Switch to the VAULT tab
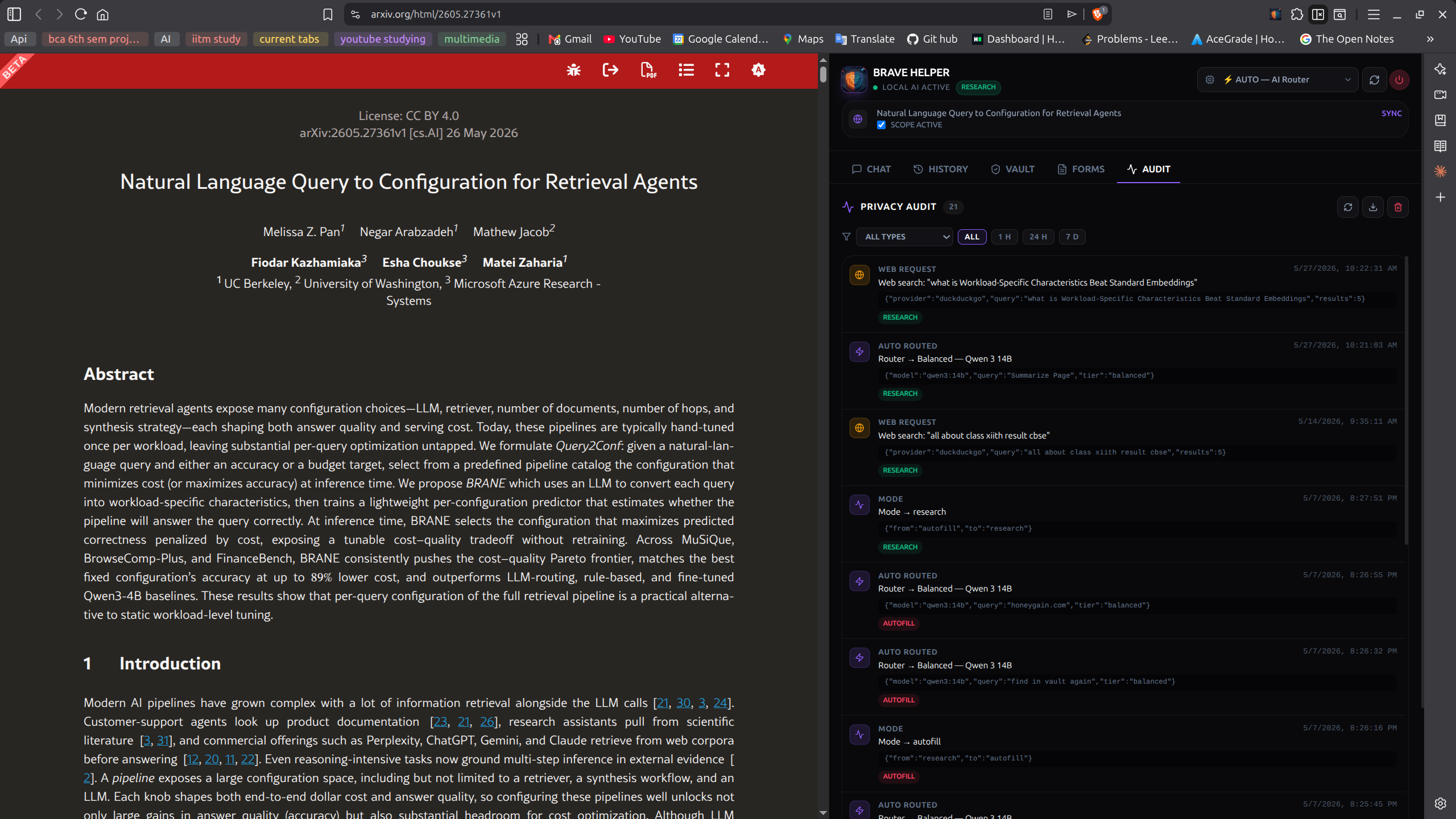 [1013, 169]
